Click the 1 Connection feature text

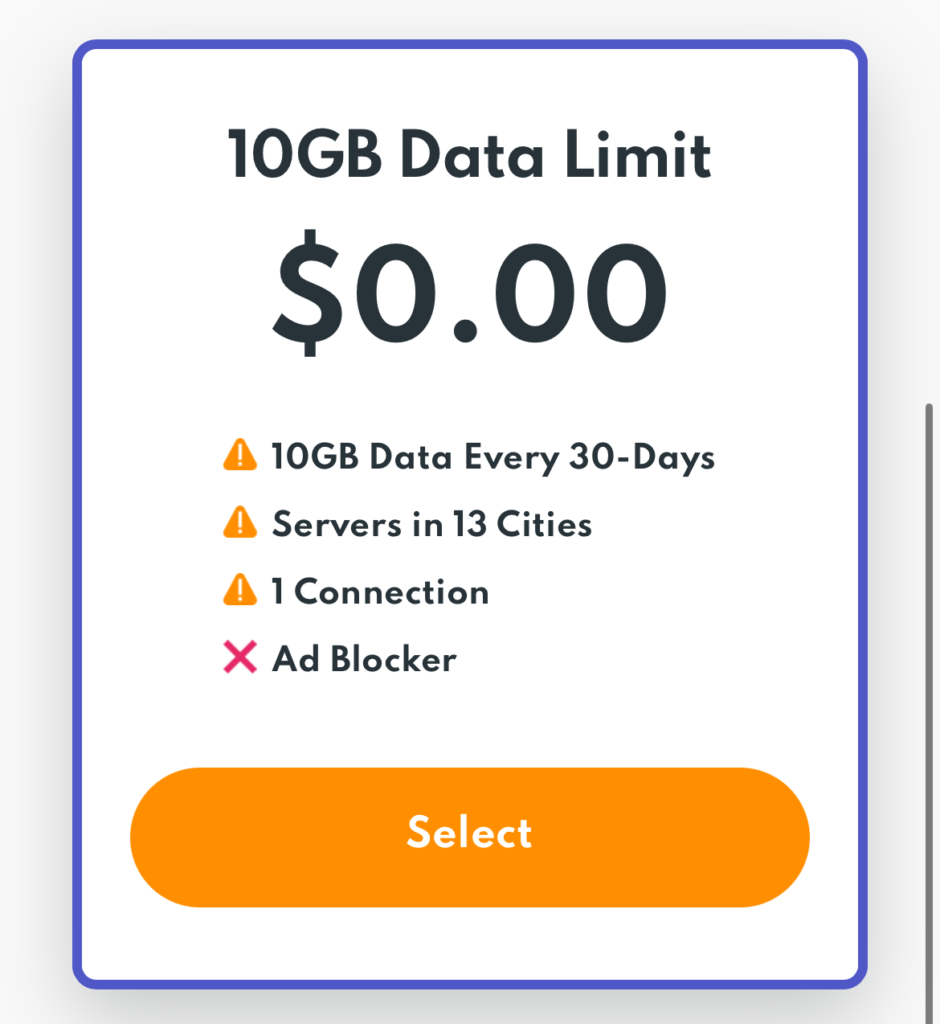(380, 592)
